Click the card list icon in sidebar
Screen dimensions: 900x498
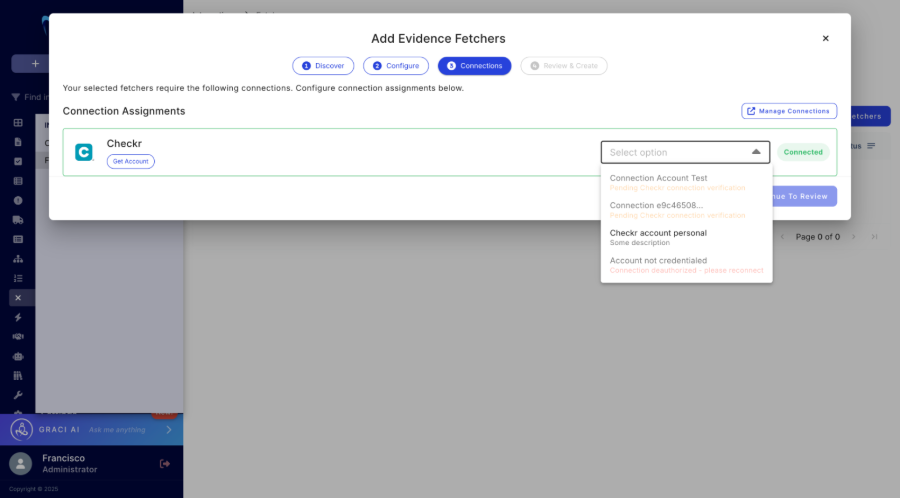[18, 239]
